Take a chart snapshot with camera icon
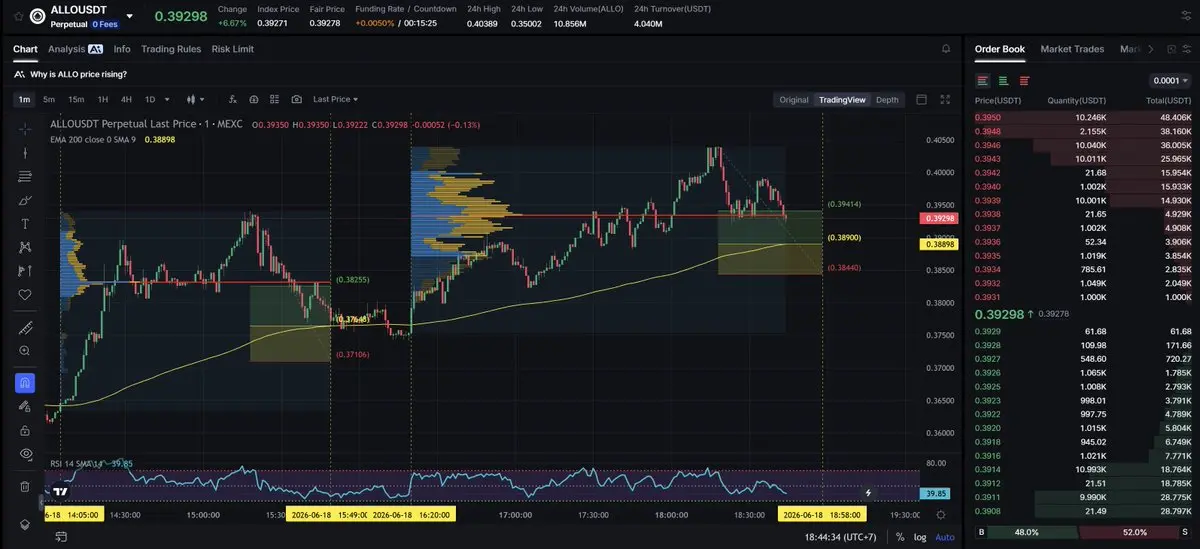 pyautogui.click(x=297, y=99)
